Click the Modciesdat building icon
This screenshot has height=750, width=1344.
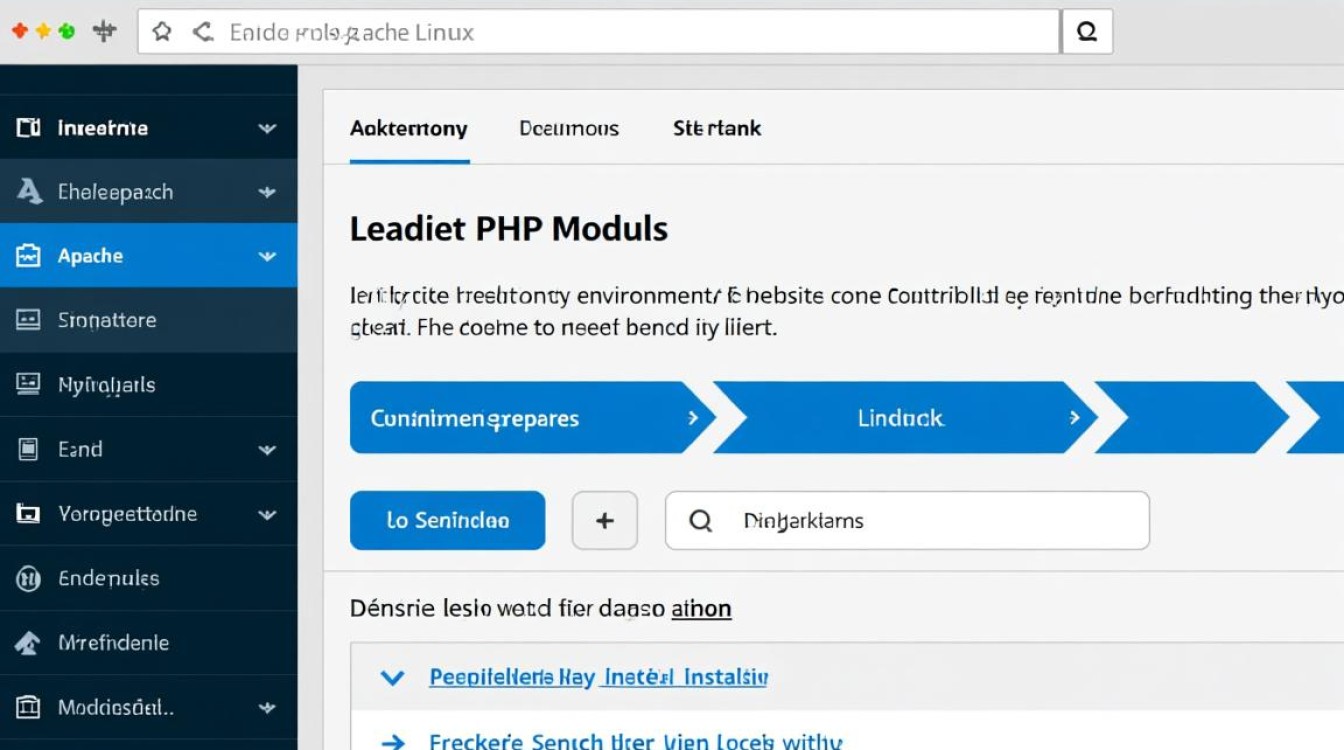point(30,707)
